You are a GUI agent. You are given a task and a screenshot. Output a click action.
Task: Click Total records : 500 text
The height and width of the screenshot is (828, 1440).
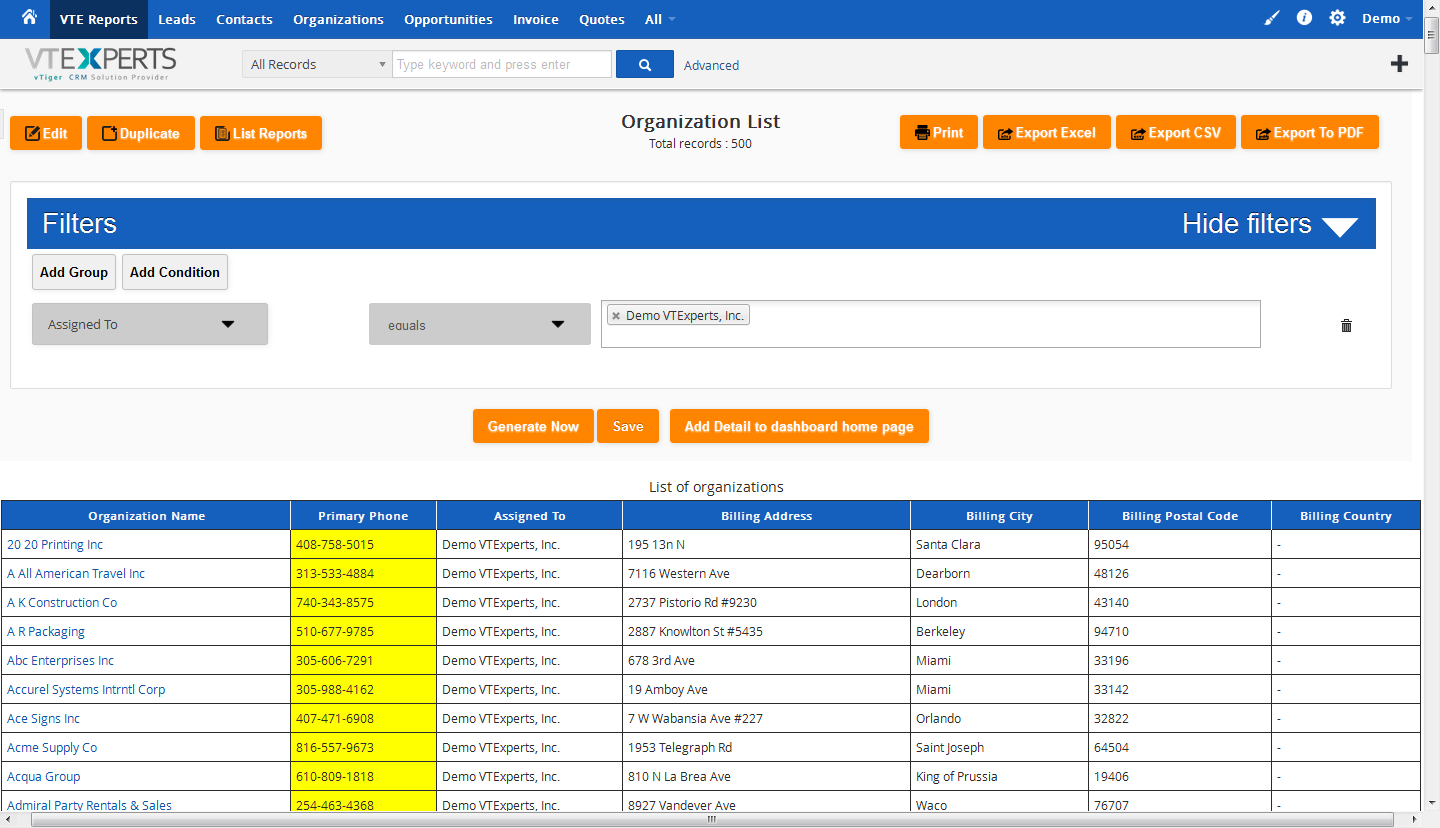[x=700, y=144]
